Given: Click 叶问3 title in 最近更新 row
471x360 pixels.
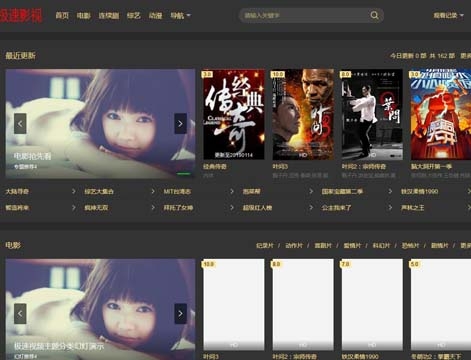Looking at the screenshot, I should pos(280,166).
